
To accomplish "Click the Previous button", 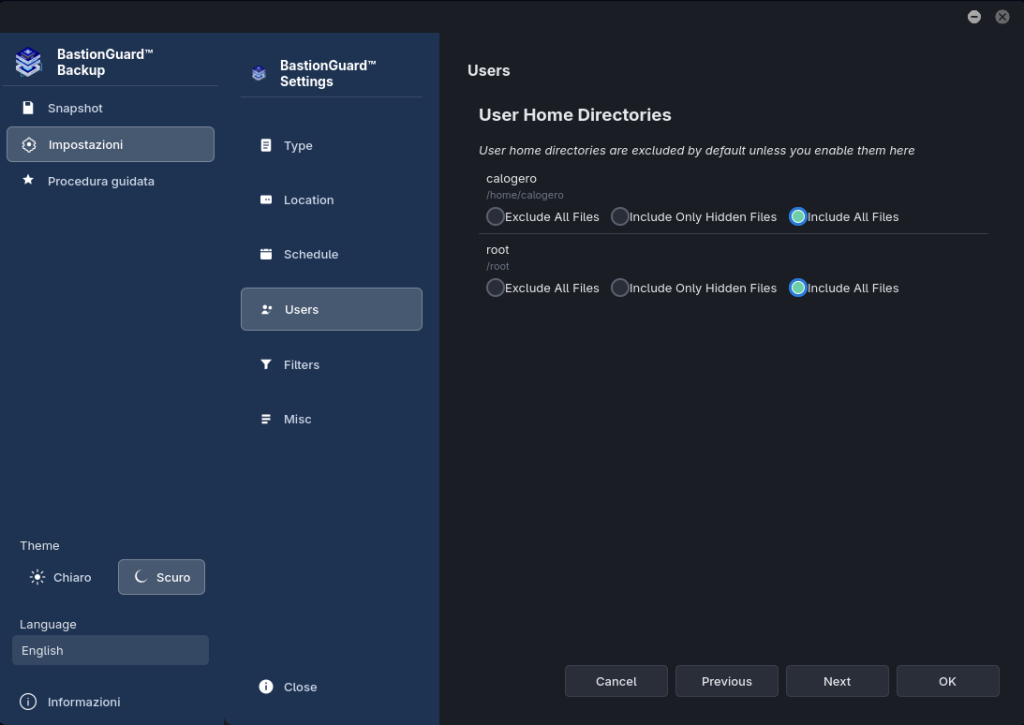I will click(727, 681).
